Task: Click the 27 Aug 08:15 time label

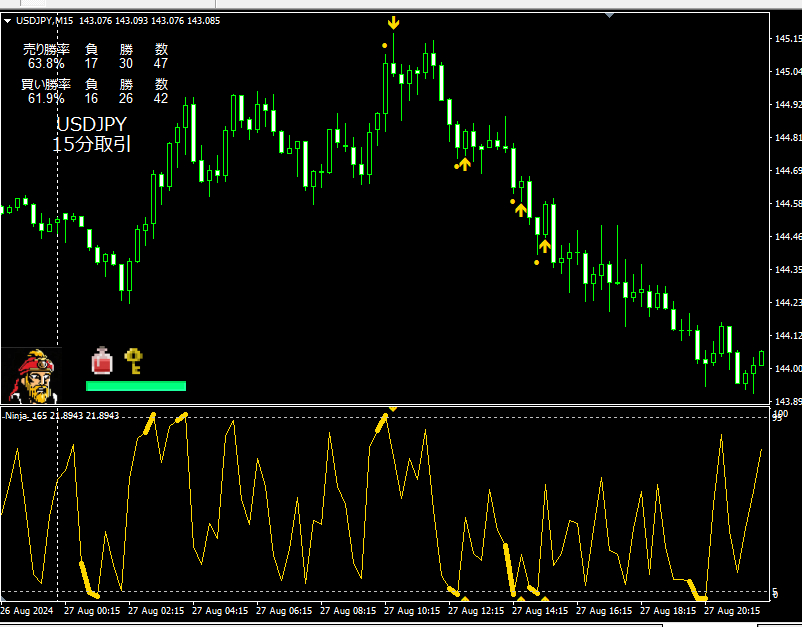Action: 348,611
